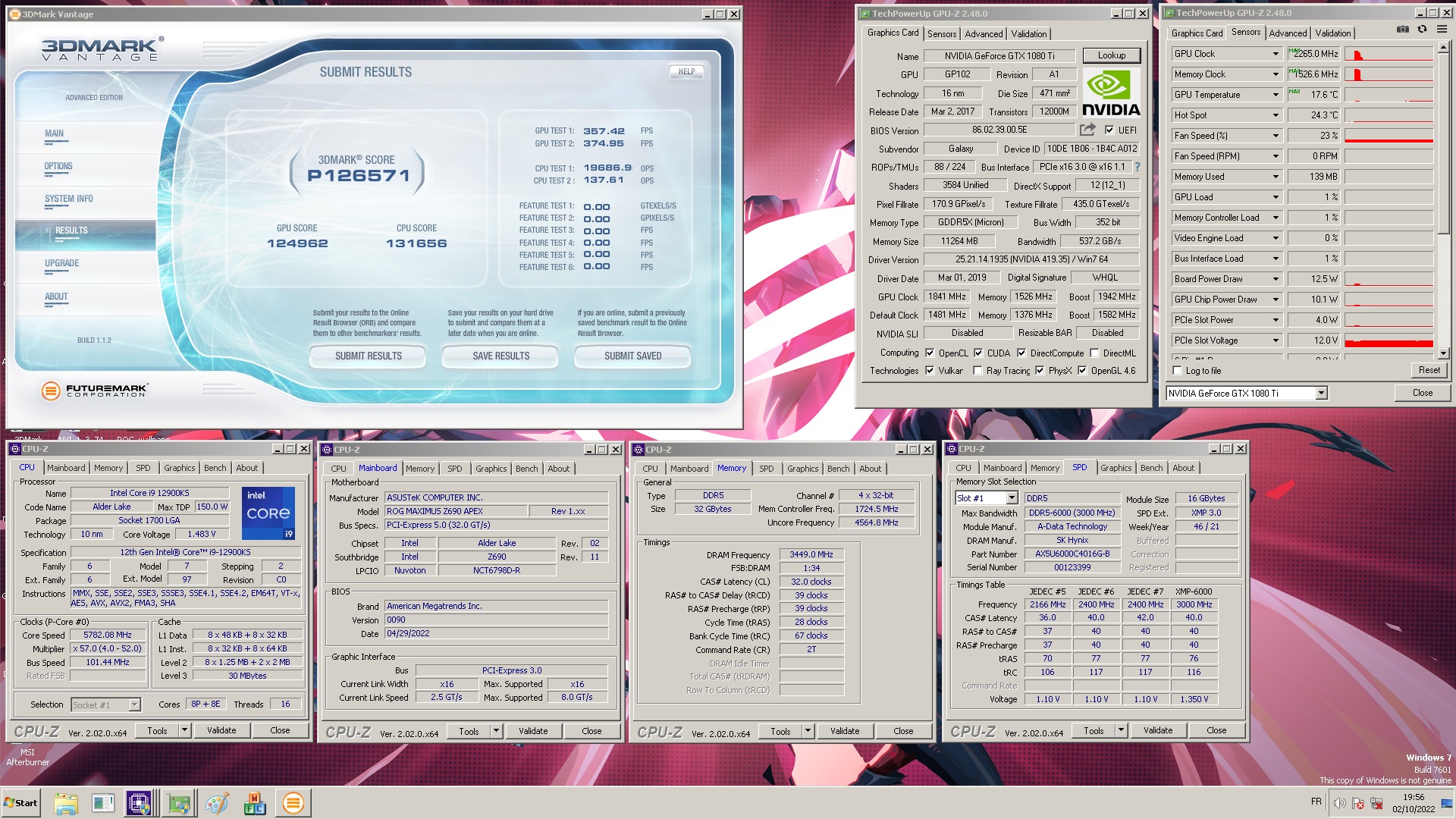The image size is (1456, 819).
Task: Open Windows Explorer from the taskbar
Action: tap(66, 803)
